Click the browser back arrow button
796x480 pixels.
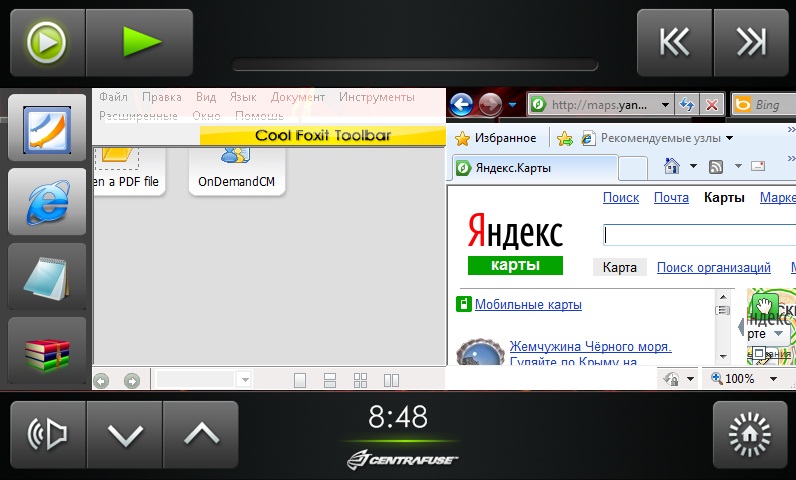(x=461, y=104)
